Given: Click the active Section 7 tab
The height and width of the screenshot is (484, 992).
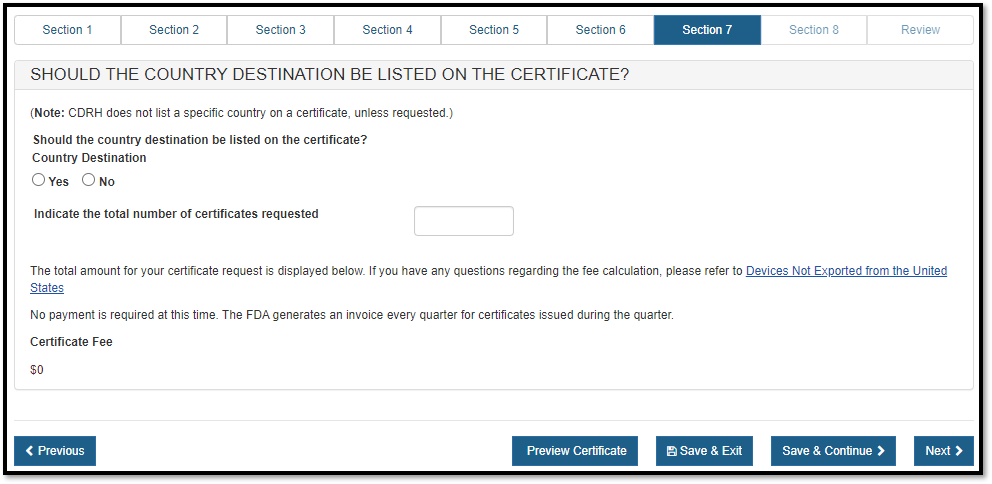Looking at the screenshot, I should click(707, 30).
